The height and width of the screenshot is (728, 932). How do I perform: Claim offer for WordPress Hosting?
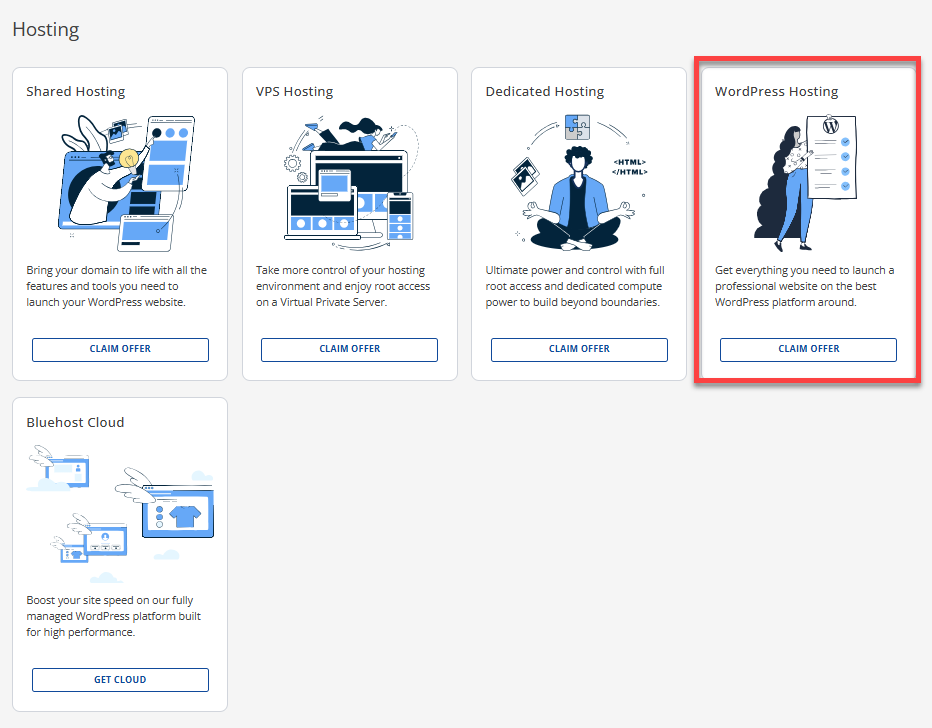[808, 349]
